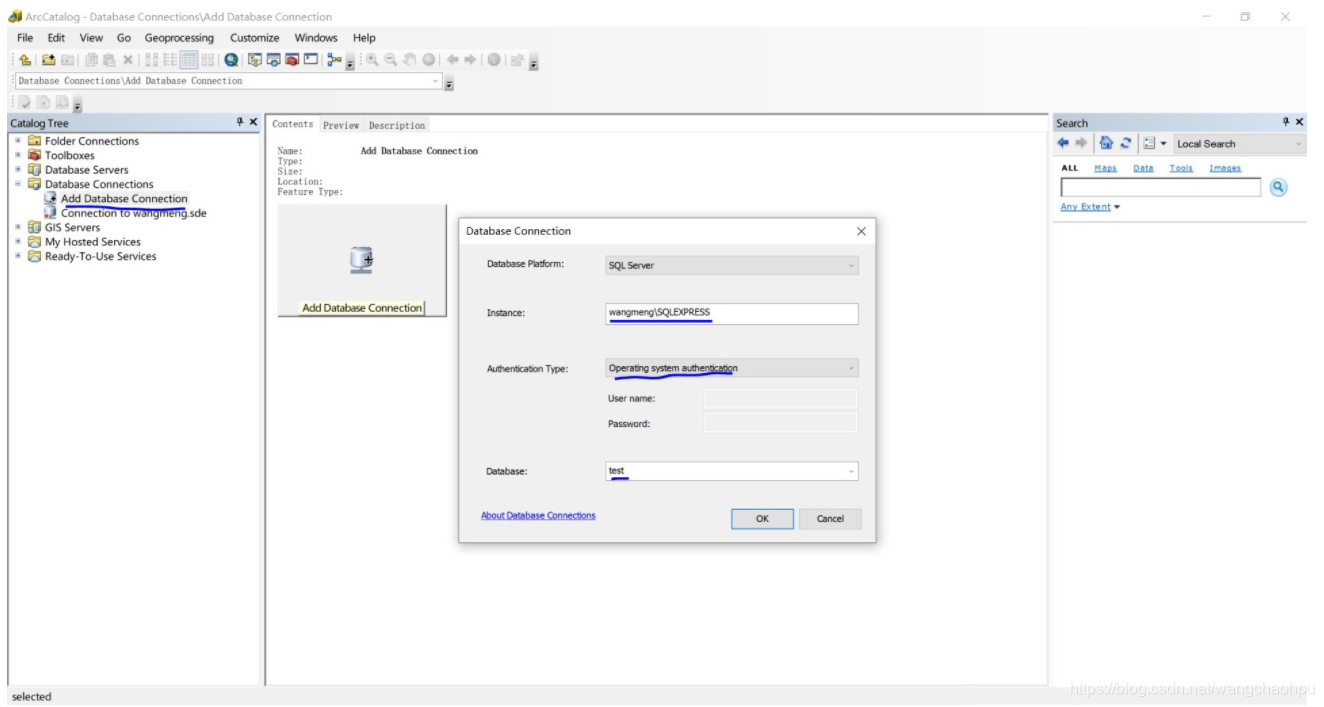The width and height of the screenshot is (1324, 707).
Task: Expand Folder Connections tree node
Action: click(x=18, y=141)
